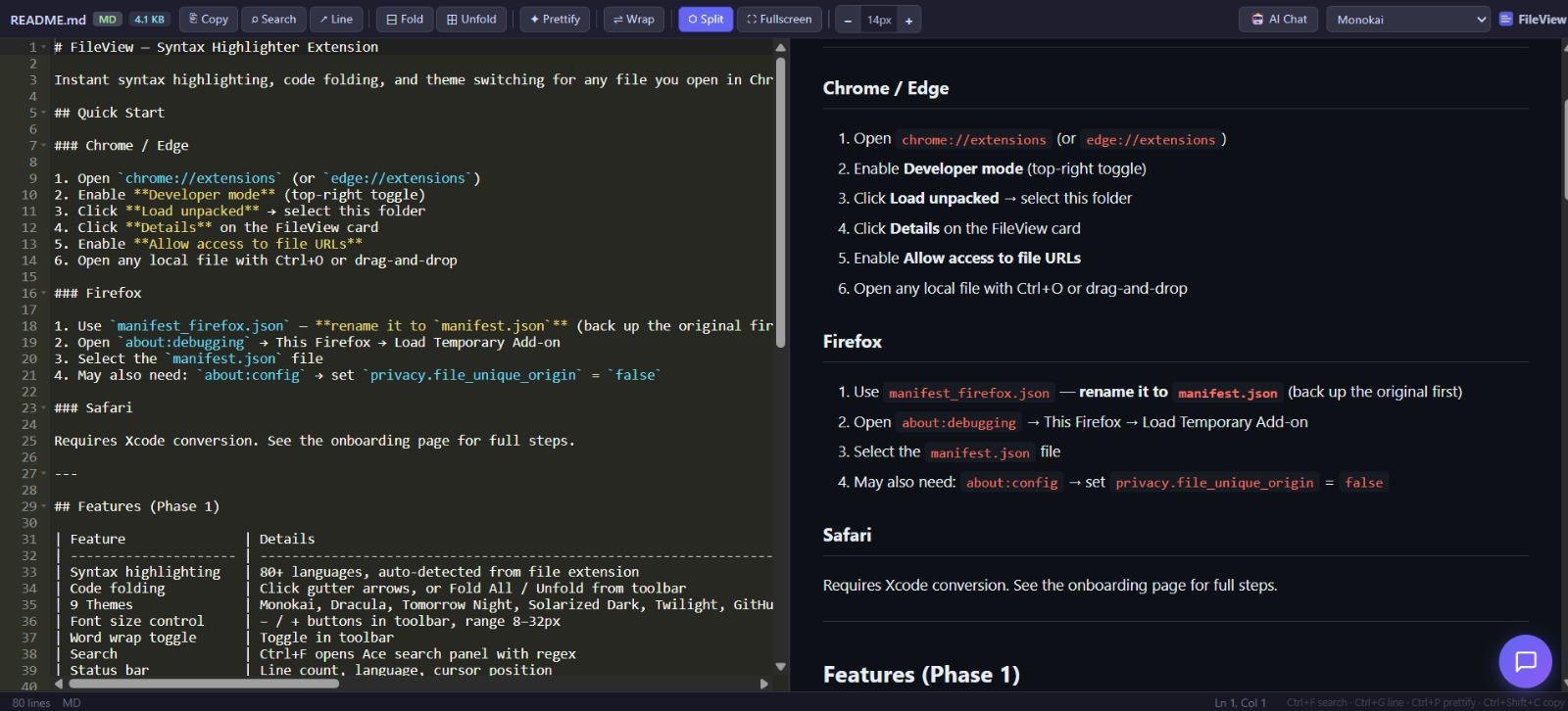Image resolution: width=1568 pixels, height=711 pixels.
Task: Collapse fold arrow on line 7
Action: tap(43, 146)
